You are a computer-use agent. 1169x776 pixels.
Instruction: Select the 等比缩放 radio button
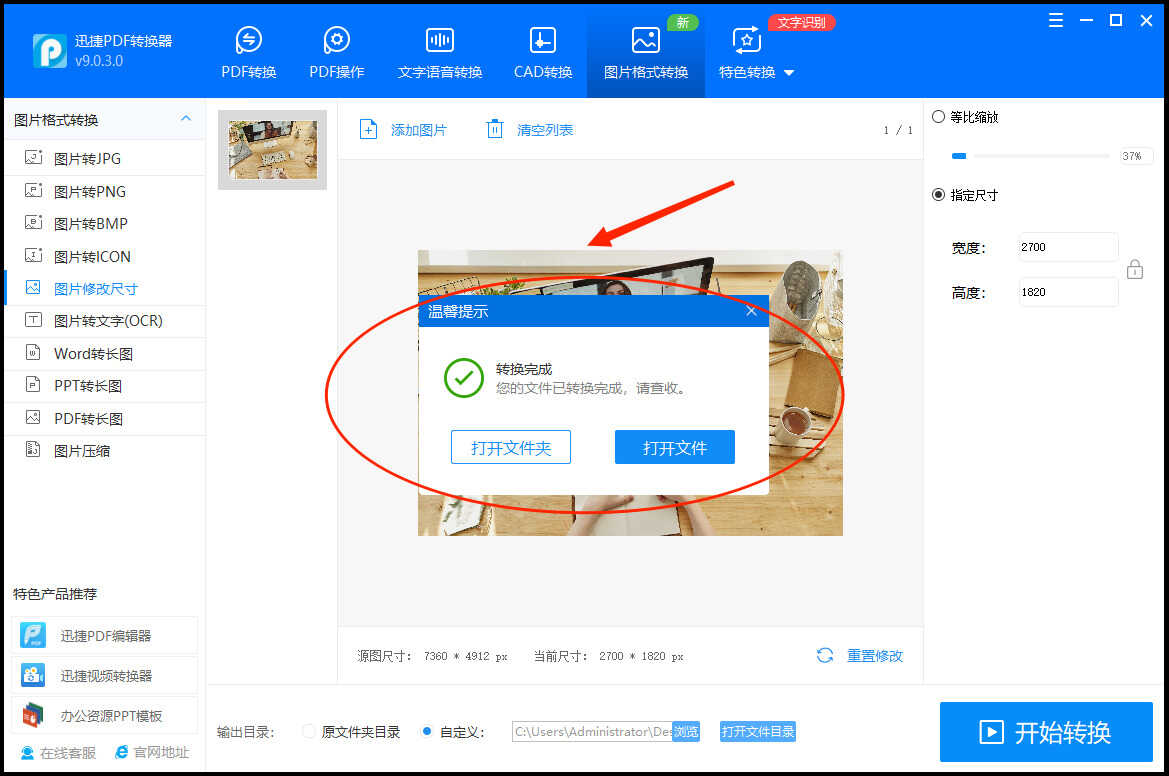939,116
